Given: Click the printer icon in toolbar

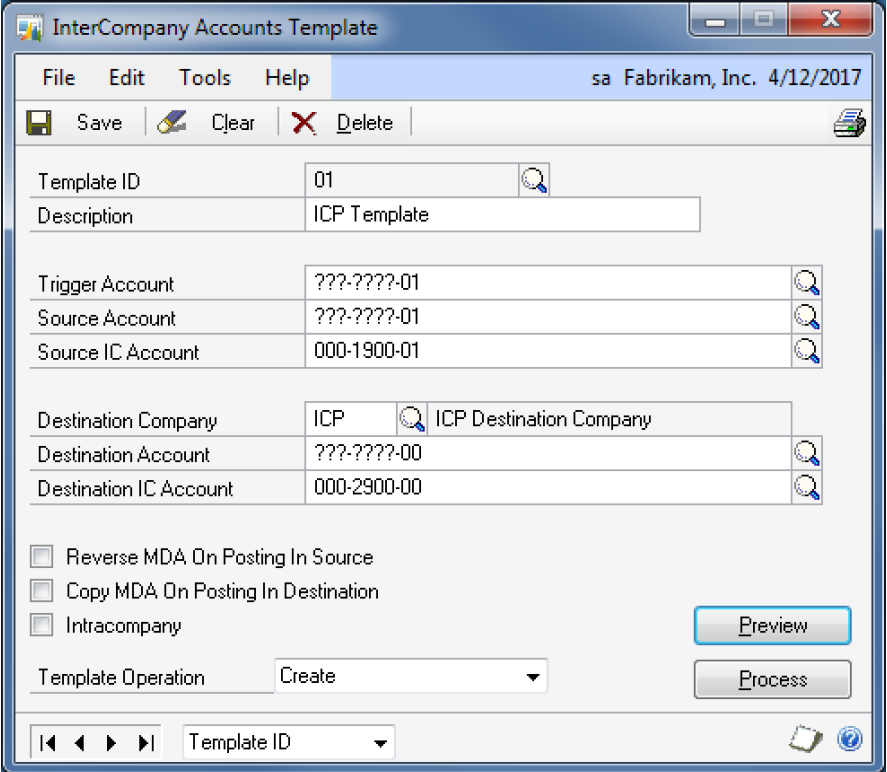Looking at the screenshot, I should [x=848, y=123].
